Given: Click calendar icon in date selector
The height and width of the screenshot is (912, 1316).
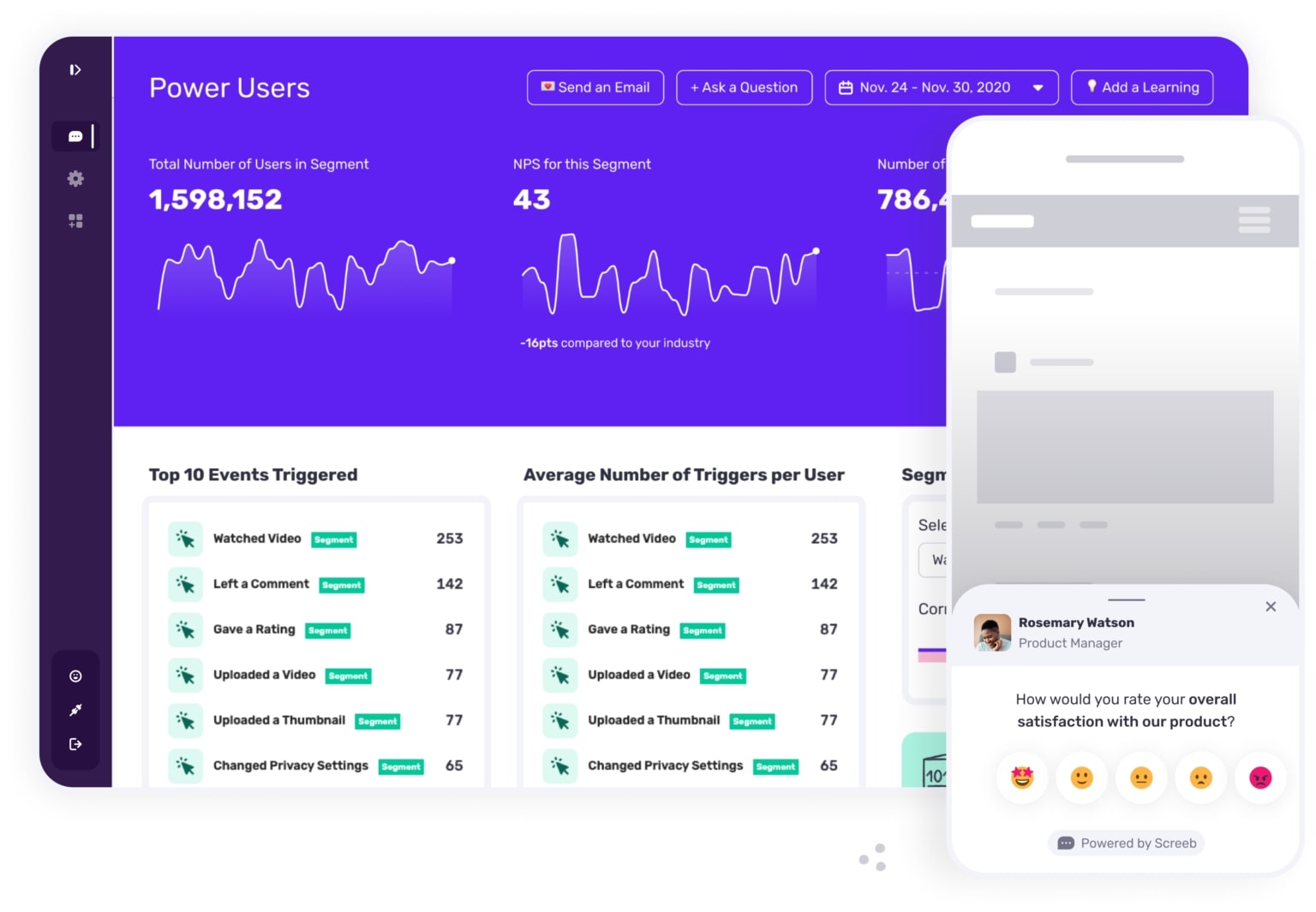Looking at the screenshot, I should tap(846, 87).
